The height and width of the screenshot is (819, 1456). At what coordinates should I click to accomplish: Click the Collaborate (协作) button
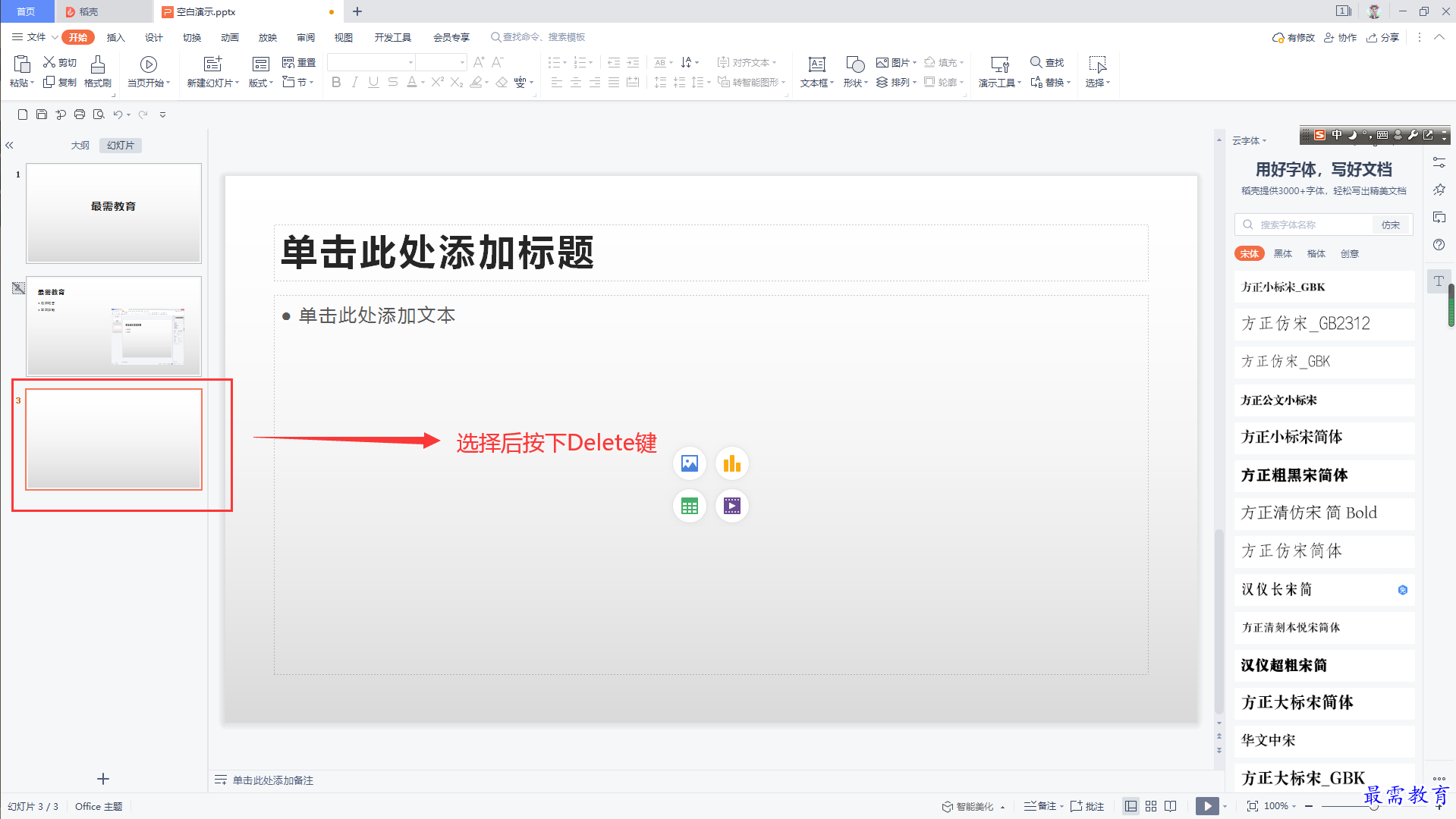coord(1341,37)
